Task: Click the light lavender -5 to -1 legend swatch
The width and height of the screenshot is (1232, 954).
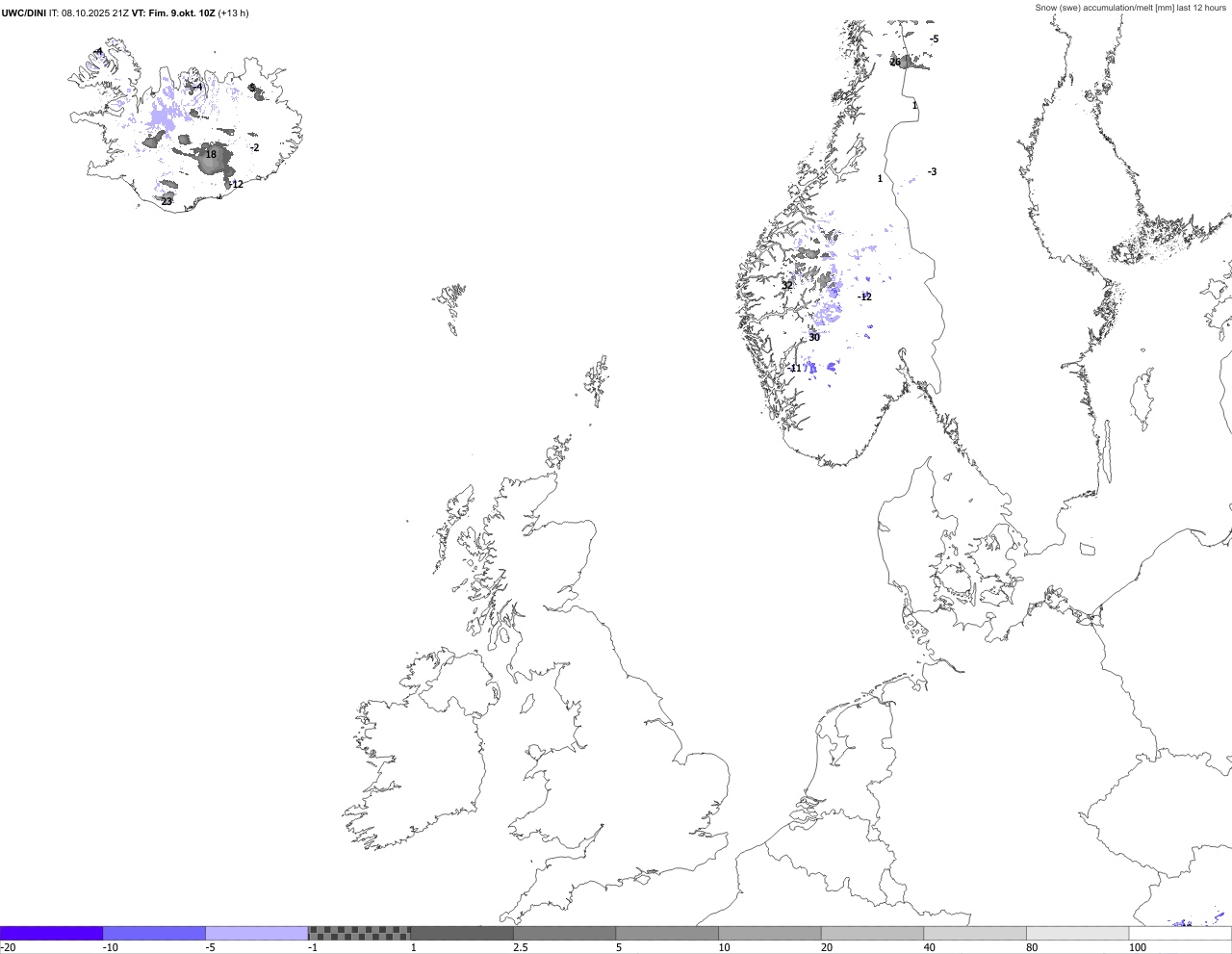Action: (257, 933)
